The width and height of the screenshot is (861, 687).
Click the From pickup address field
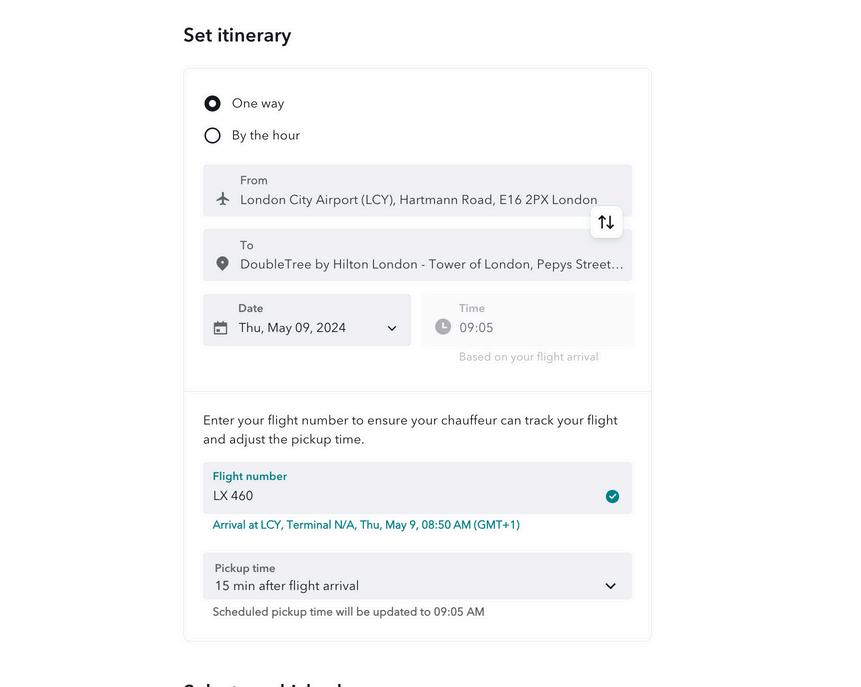418,200
